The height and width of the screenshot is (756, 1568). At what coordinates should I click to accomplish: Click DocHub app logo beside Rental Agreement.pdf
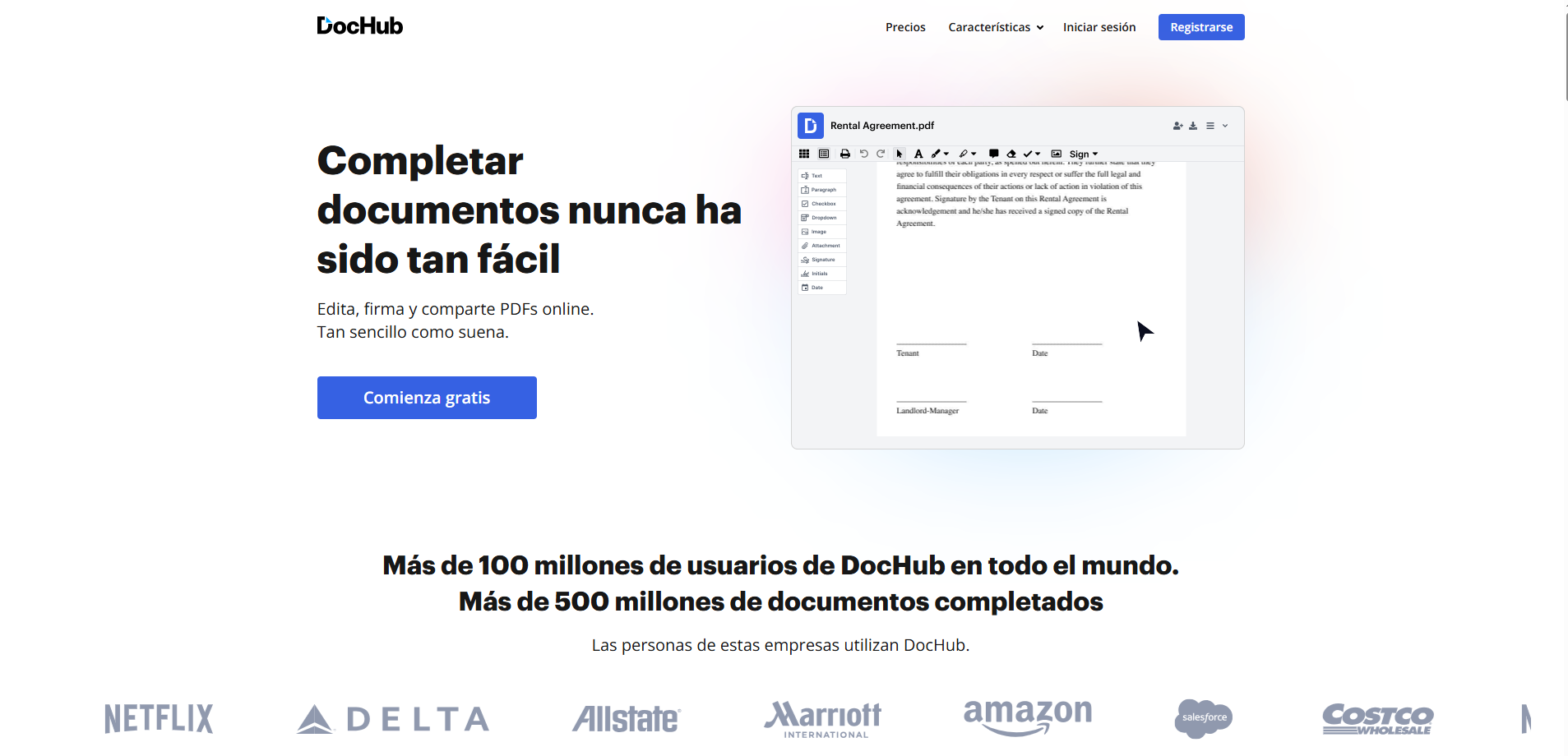tap(811, 126)
